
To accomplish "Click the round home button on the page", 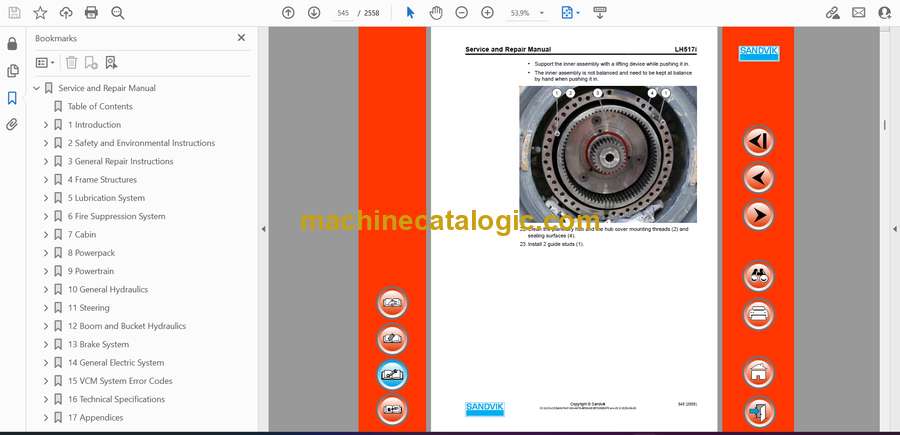I will [758, 373].
